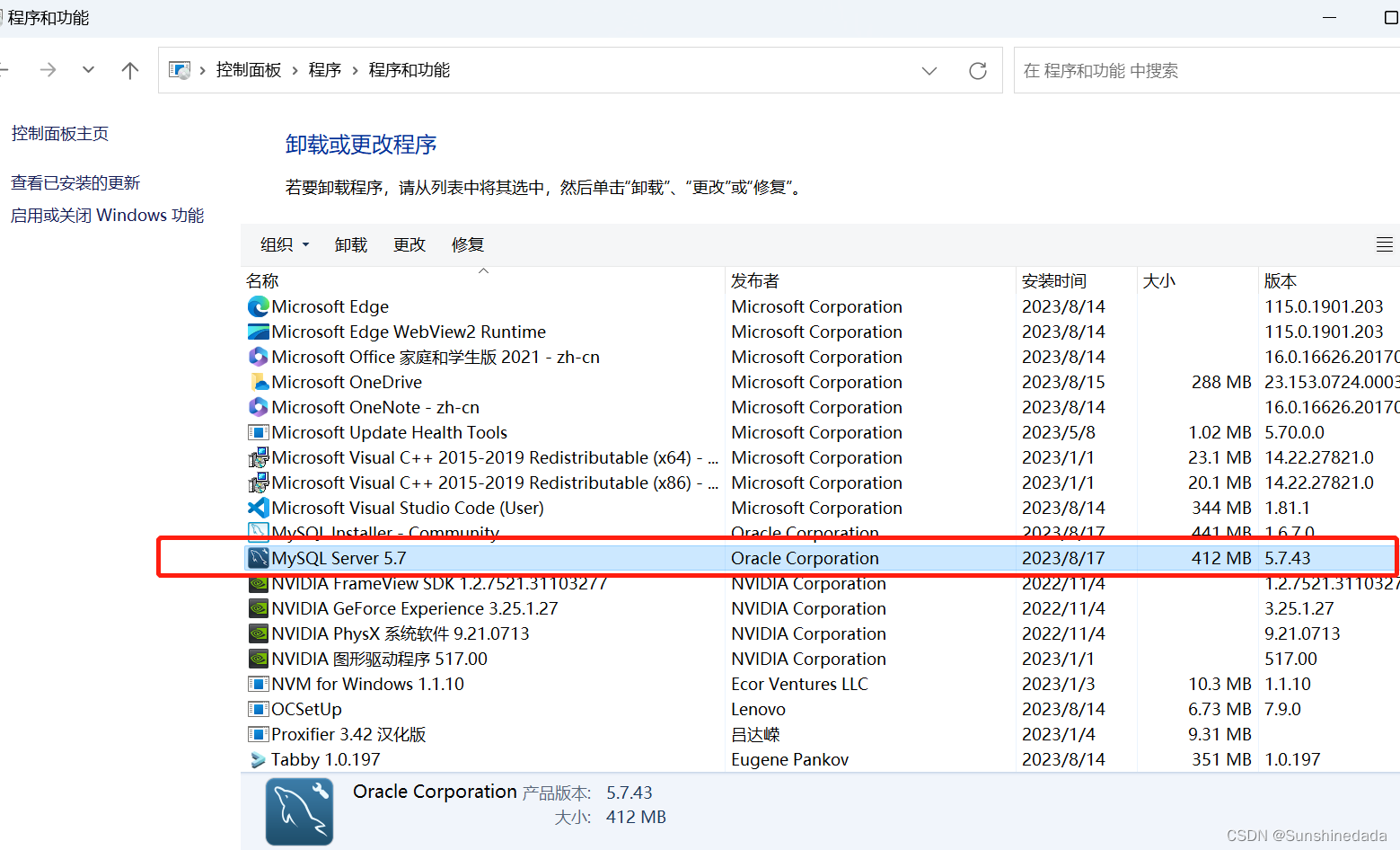Click the Microsoft OneNote icon
1400x850 pixels.
tap(259, 407)
